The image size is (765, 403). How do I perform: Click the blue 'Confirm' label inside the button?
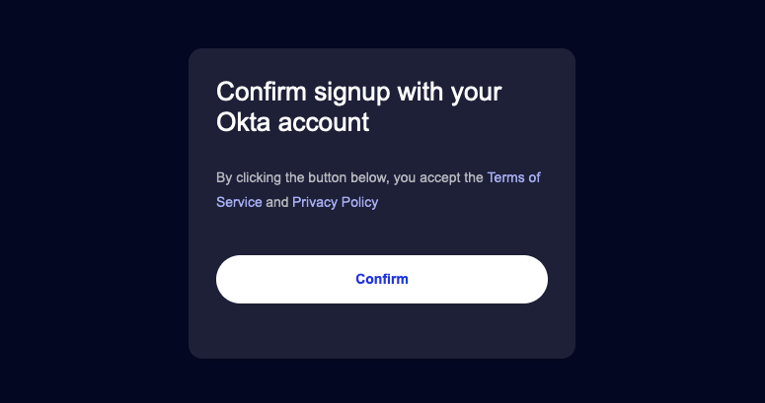(x=382, y=279)
